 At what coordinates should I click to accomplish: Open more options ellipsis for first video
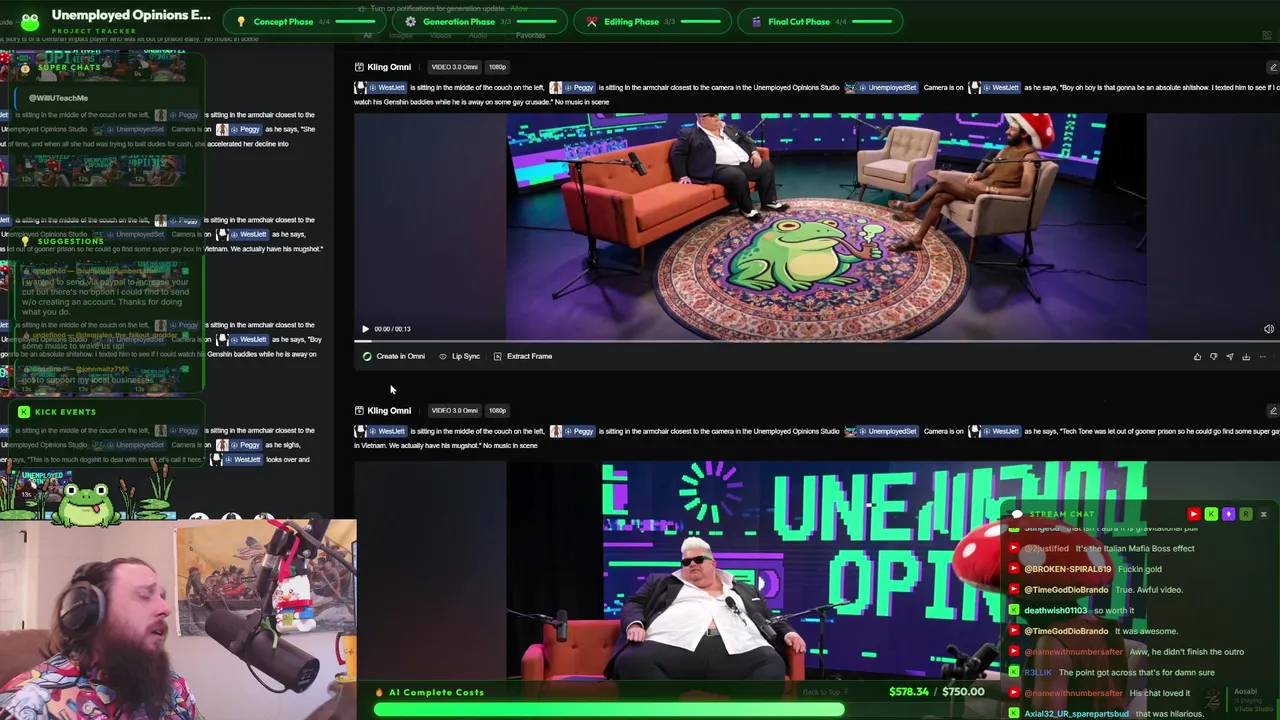tap(1262, 357)
